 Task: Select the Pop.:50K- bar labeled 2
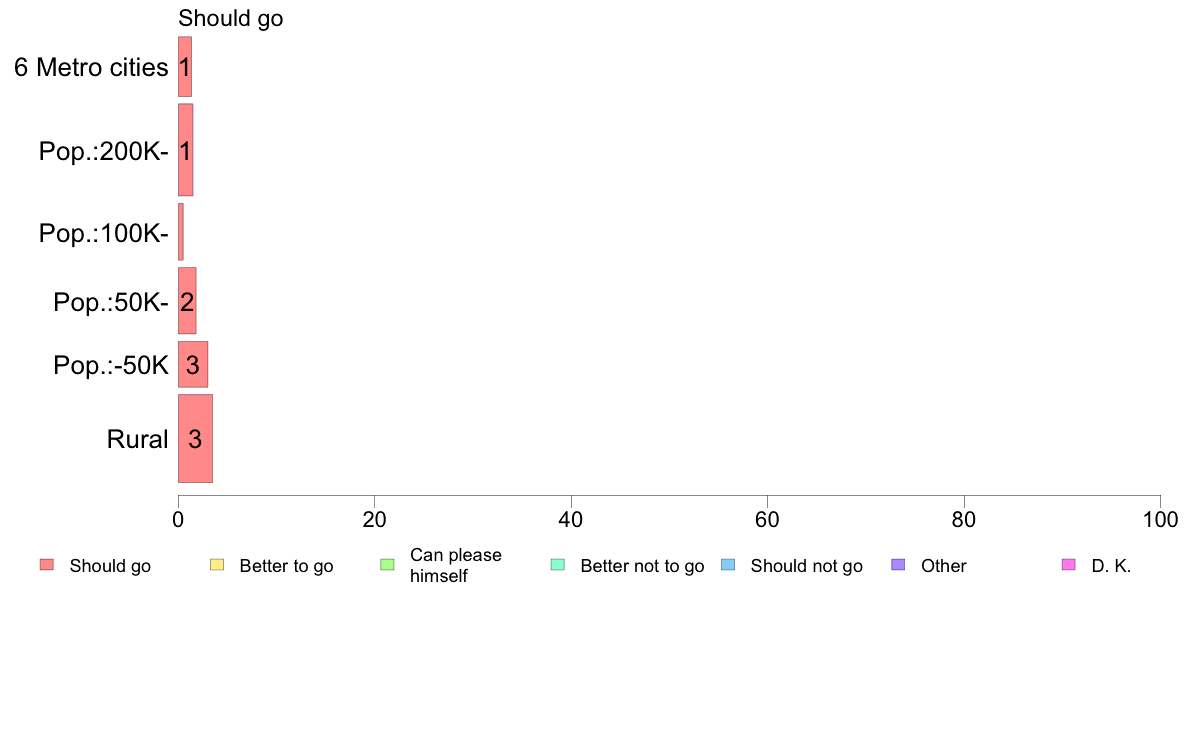[x=187, y=301]
